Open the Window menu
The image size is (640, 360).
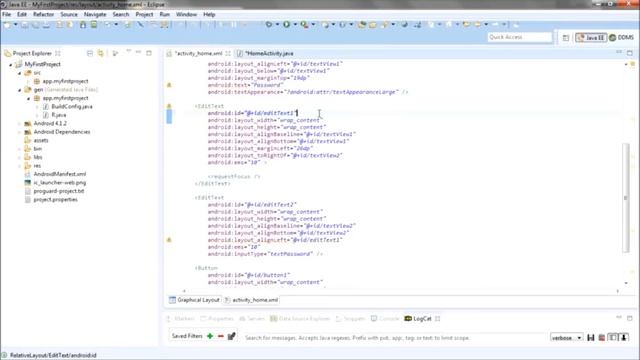click(x=186, y=14)
